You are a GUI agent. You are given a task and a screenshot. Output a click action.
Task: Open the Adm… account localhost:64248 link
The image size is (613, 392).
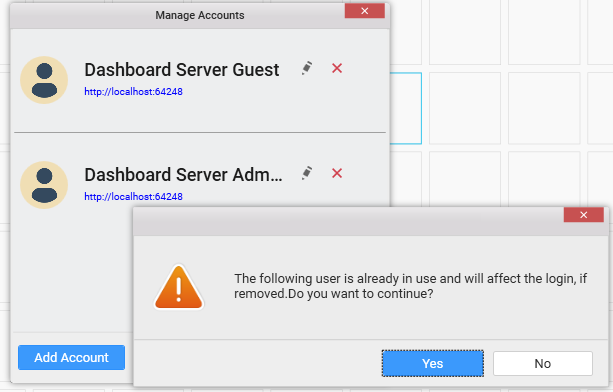133,197
